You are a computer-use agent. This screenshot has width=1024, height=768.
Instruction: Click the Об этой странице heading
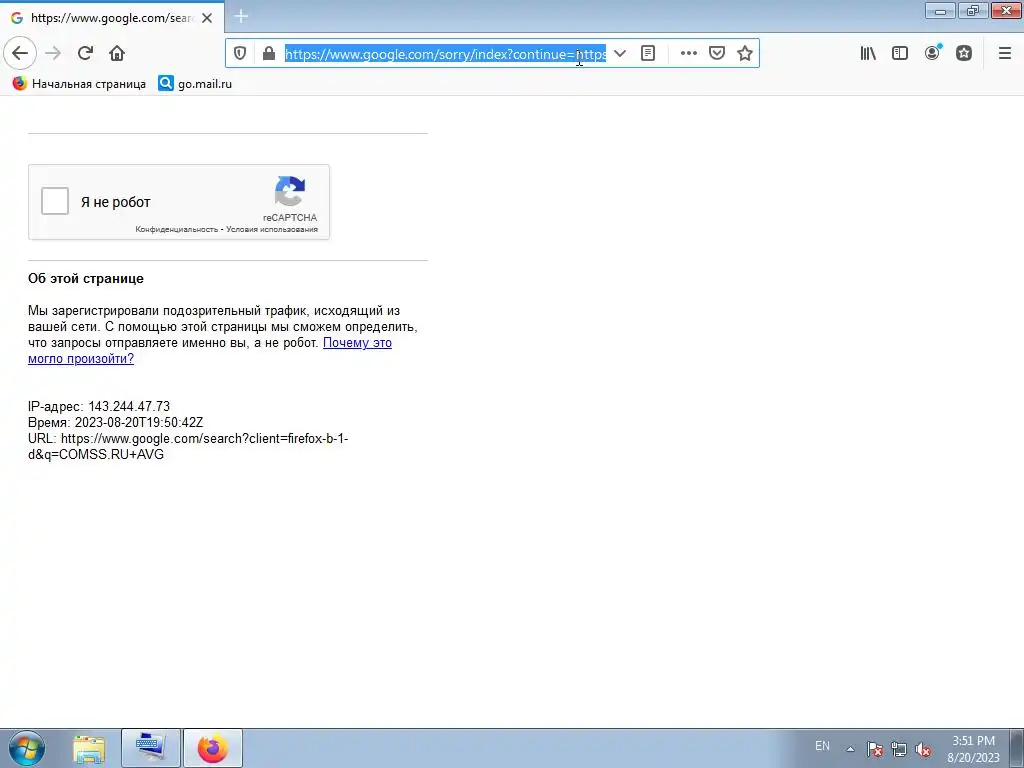tap(86, 278)
